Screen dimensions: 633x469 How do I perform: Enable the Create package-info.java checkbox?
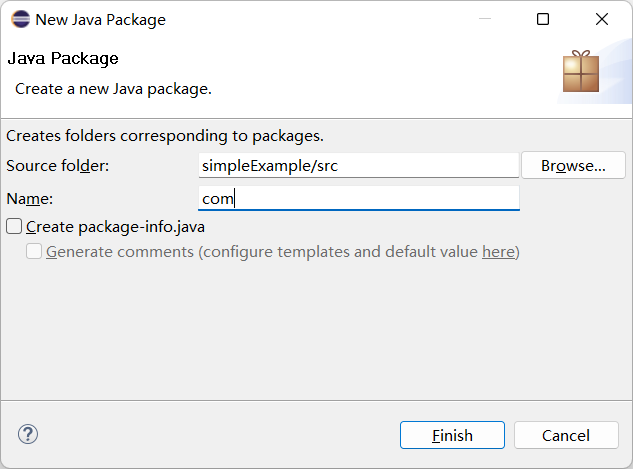pos(15,227)
